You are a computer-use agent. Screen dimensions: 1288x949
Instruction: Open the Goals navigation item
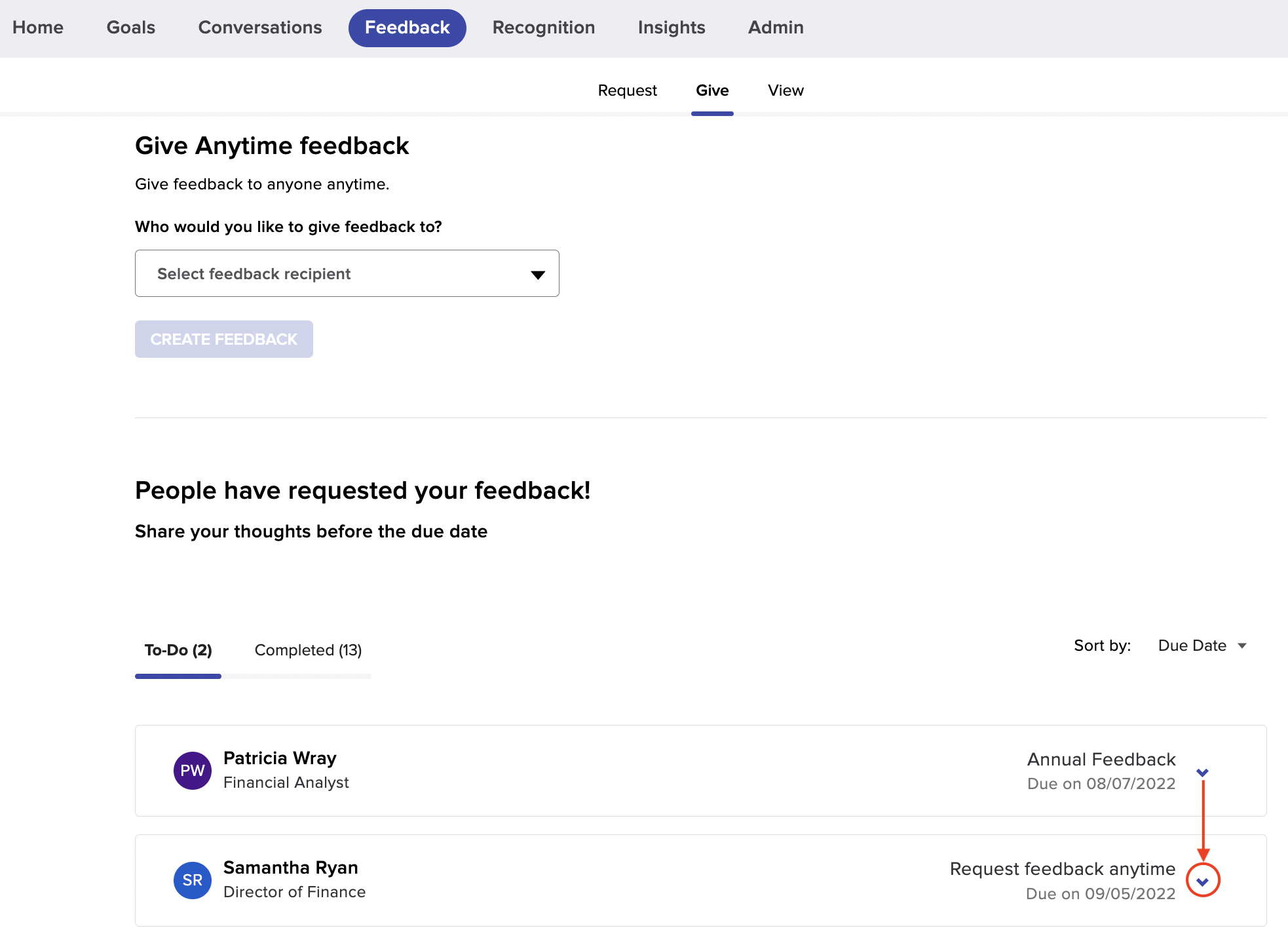point(131,28)
